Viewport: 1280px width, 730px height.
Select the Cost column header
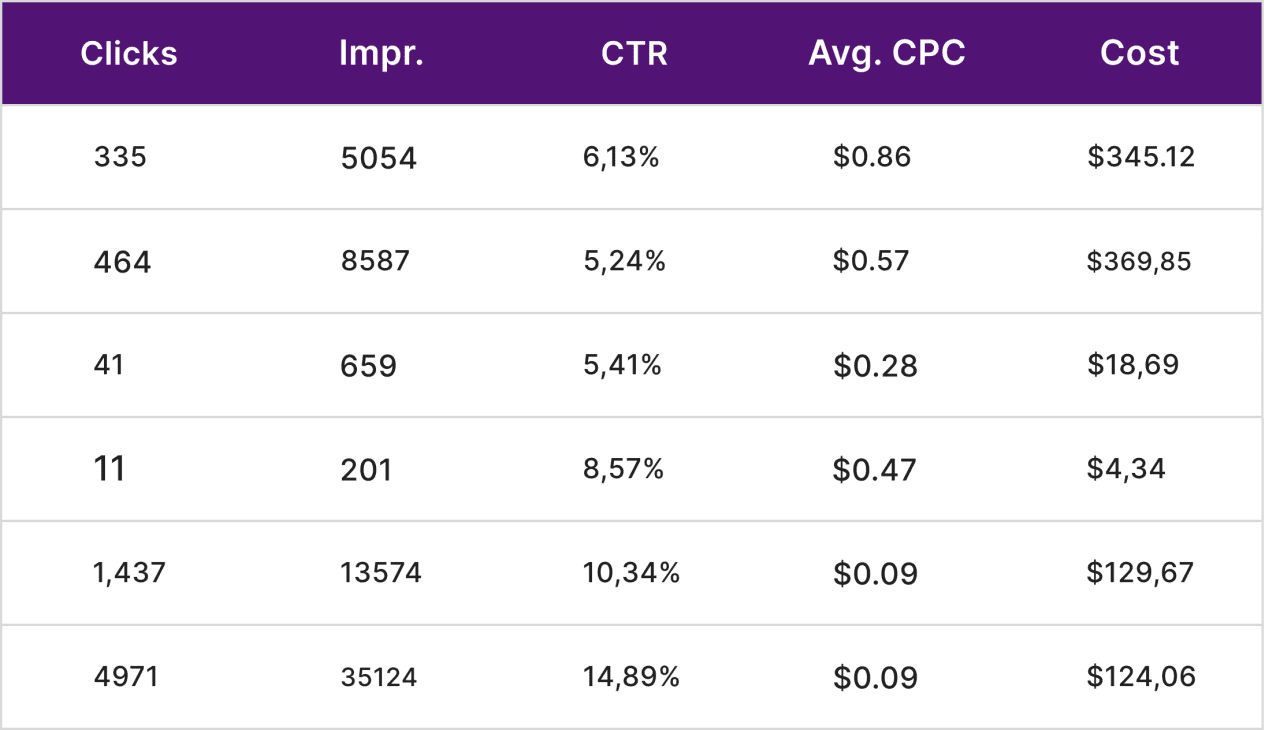1140,53
